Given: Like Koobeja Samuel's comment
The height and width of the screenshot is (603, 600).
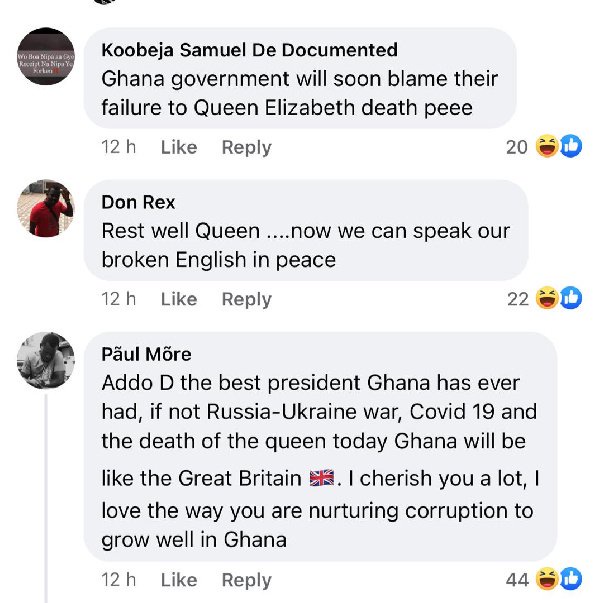Looking at the screenshot, I should [179, 147].
